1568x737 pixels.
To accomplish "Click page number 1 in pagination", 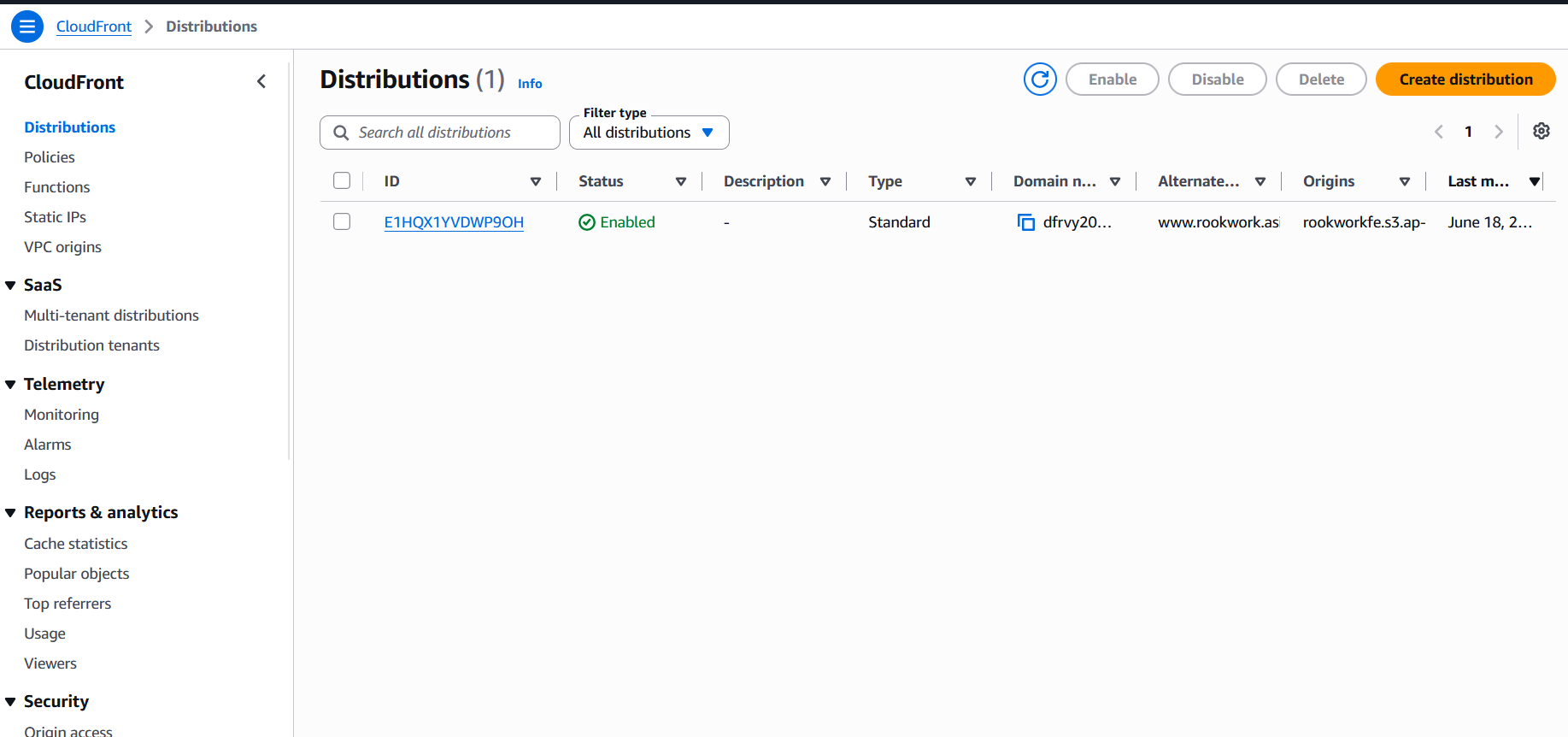I will click(1468, 132).
